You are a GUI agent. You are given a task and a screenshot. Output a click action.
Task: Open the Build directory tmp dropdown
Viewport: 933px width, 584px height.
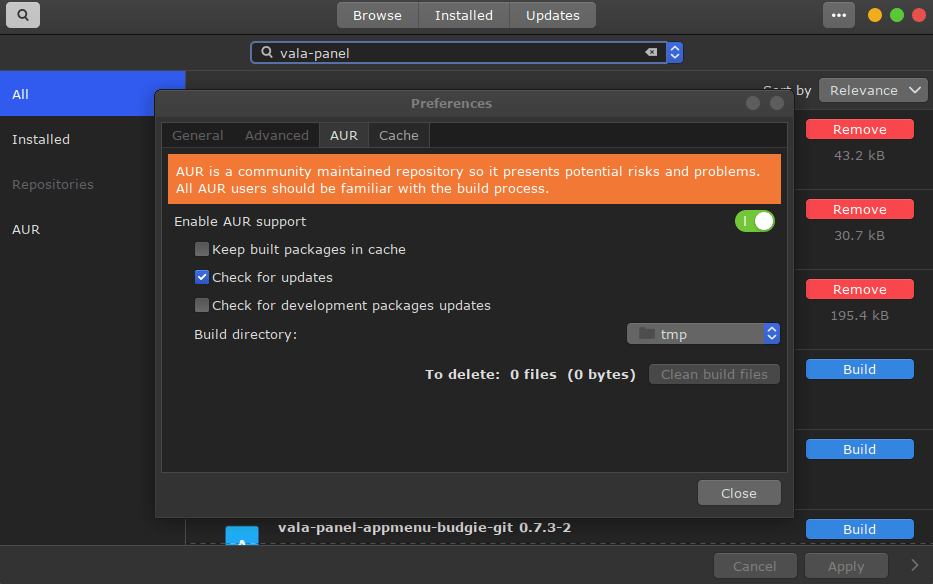pyautogui.click(x=703, y=334)
